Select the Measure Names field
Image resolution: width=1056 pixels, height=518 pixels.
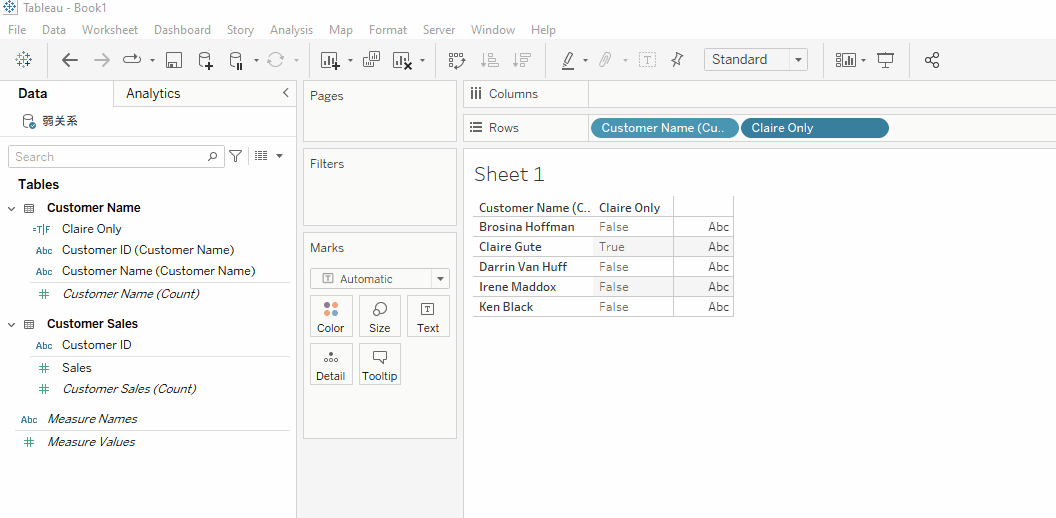(x=92, y=419)
